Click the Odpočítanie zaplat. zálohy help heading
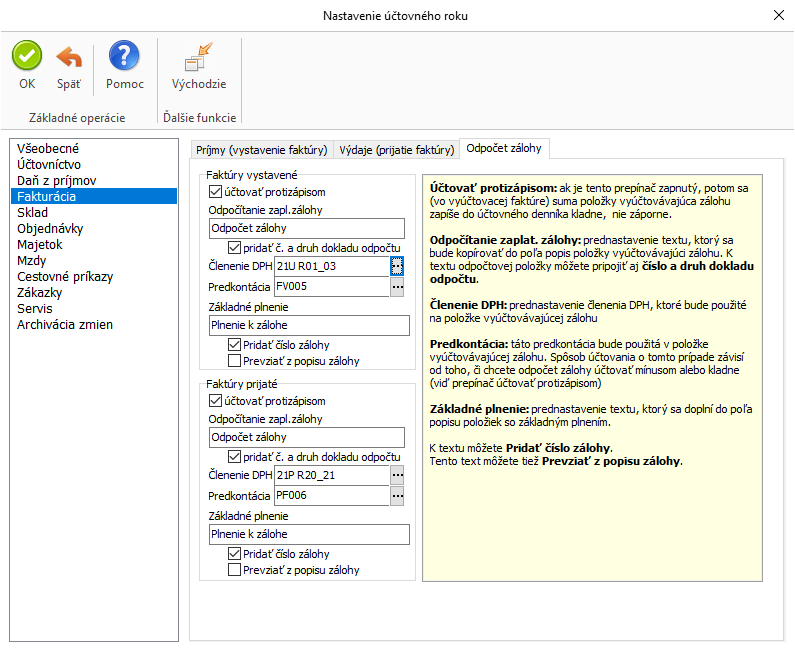This screenshot has height=651, width=795. pos(505,240)
